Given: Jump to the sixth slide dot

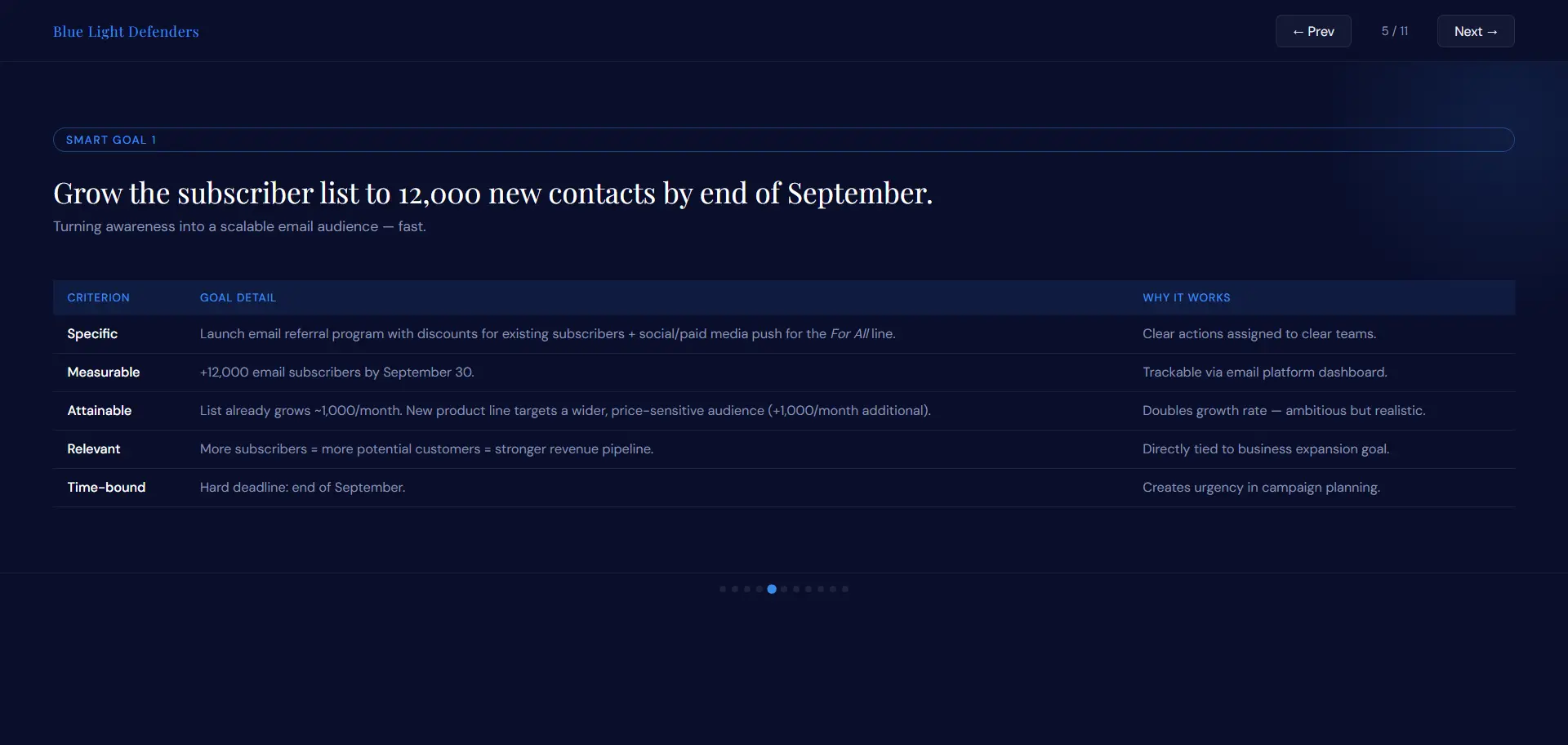Looking at the screenshot, I should 784,589.
